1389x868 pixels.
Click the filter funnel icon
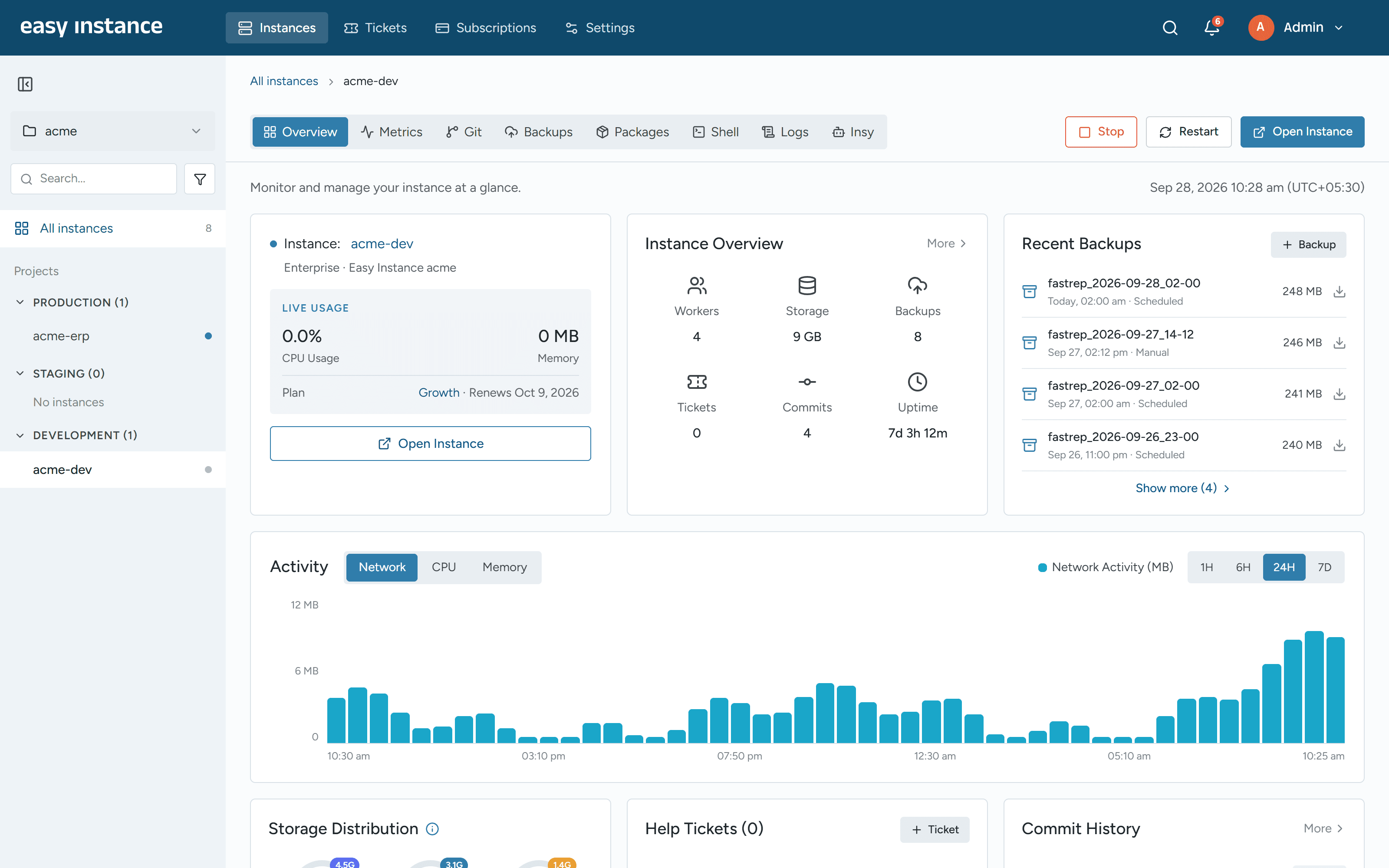point(200,178)
